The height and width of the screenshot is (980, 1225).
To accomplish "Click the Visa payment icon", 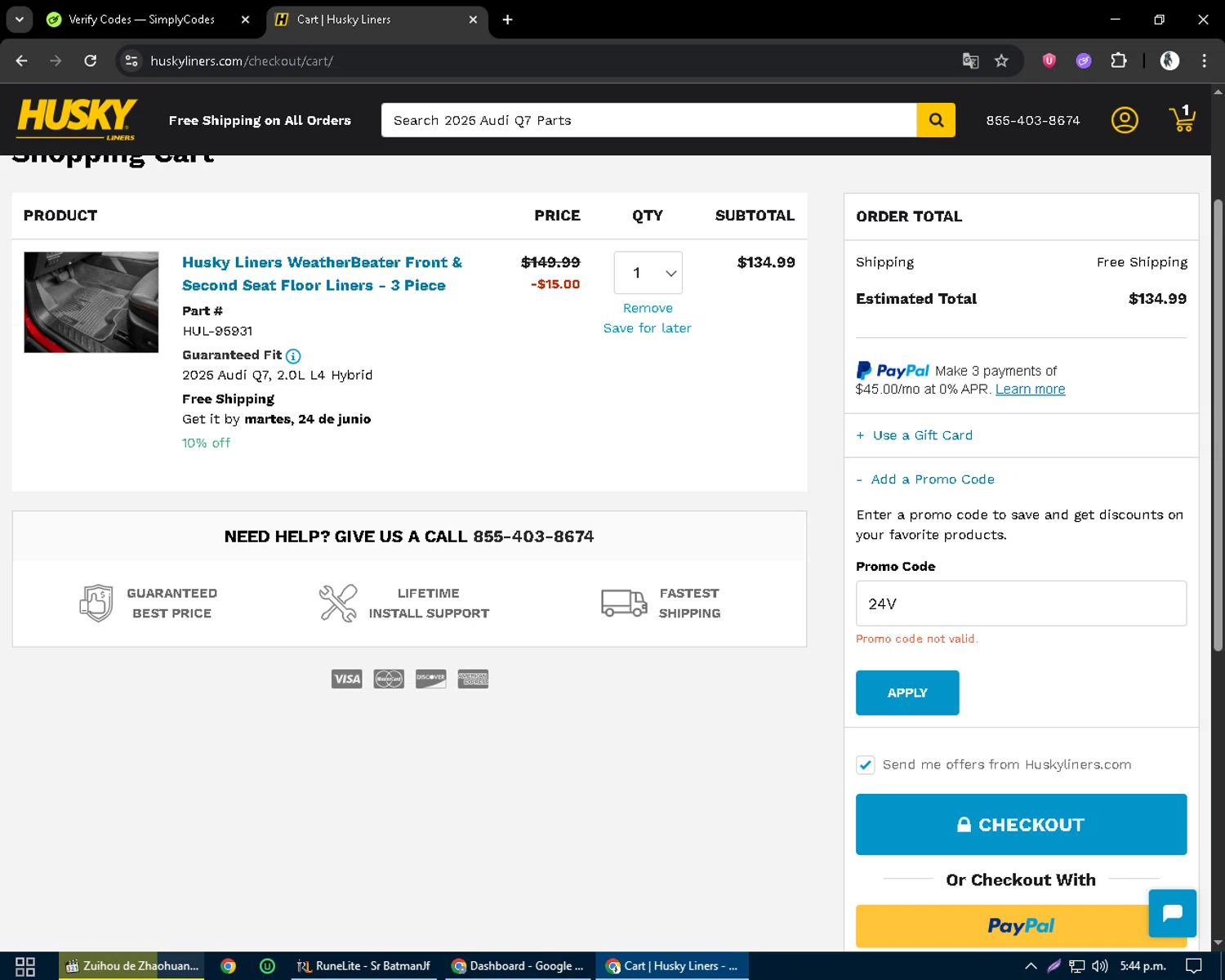I will tap(347, 679).
